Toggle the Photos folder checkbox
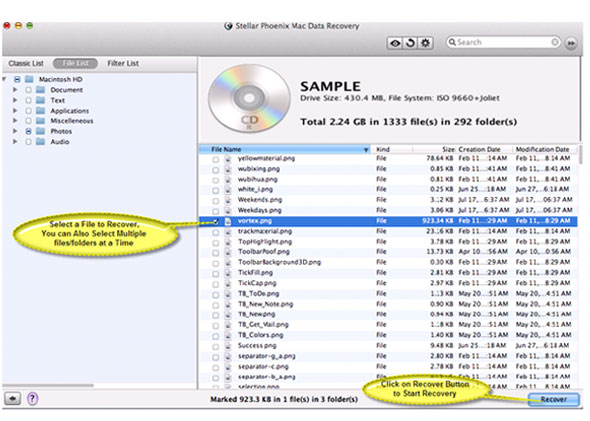Screen dimensions: 590x421 coord(28,131)
